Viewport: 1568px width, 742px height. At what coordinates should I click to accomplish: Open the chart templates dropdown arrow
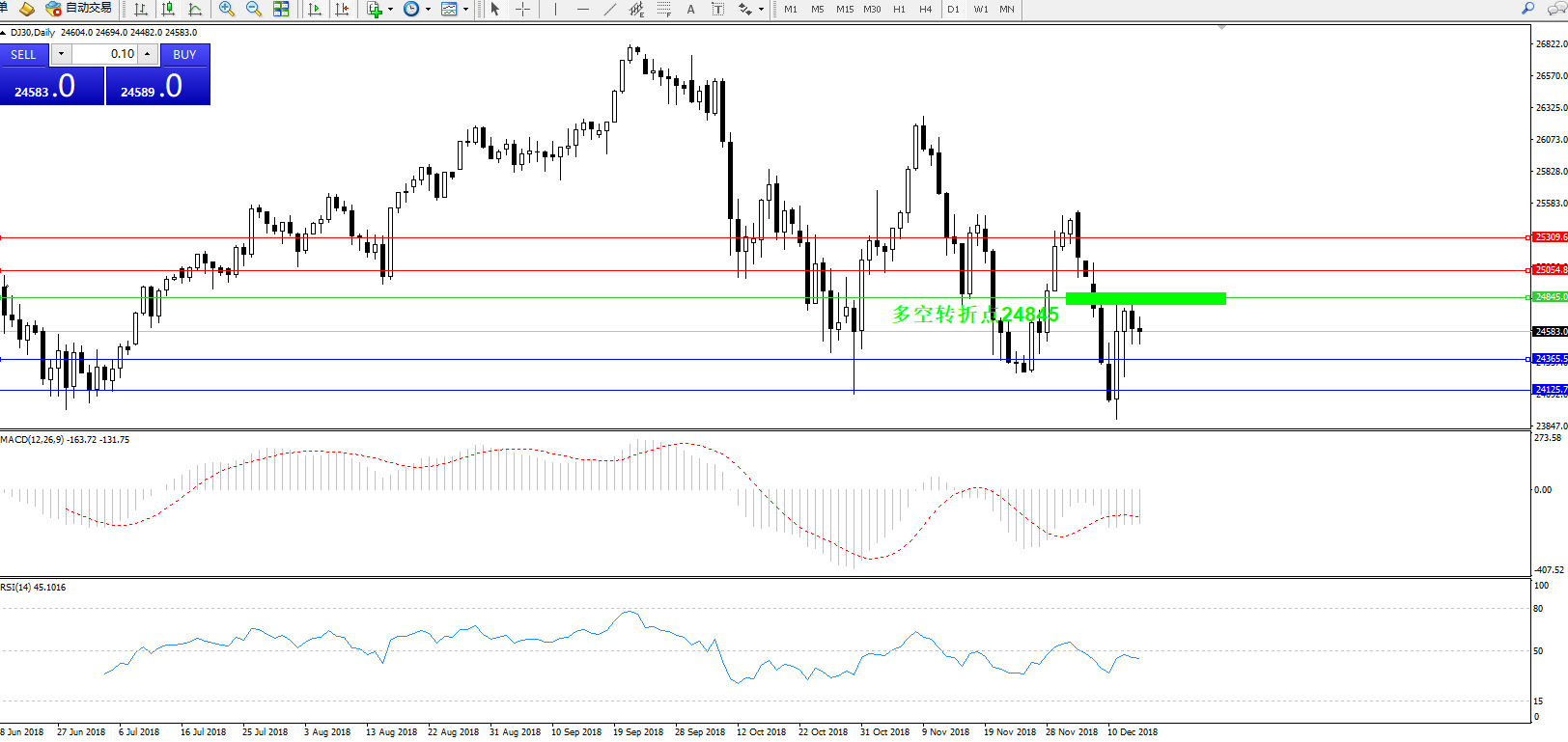point(465,10)
